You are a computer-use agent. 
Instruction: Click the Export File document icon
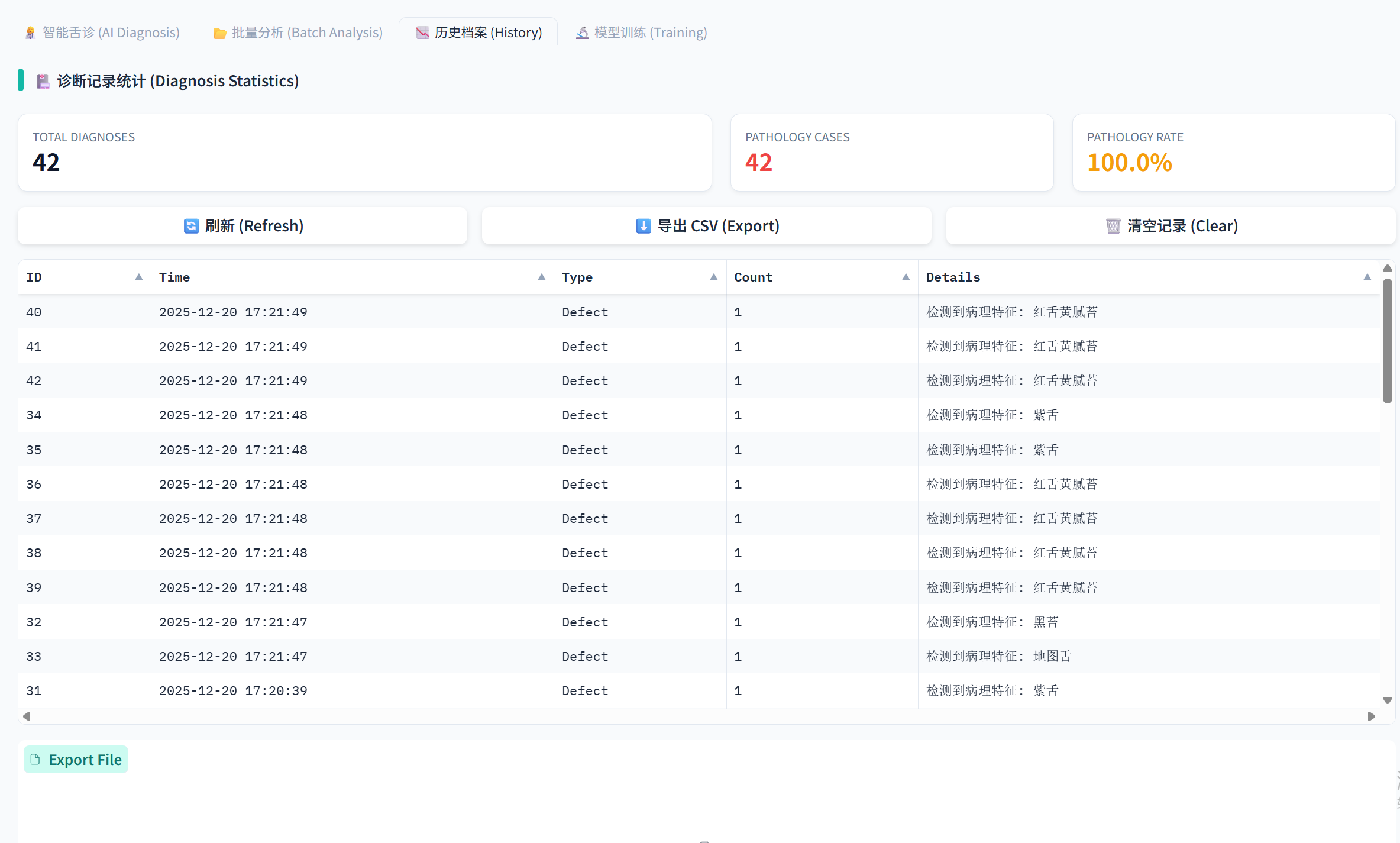(35, 760)
